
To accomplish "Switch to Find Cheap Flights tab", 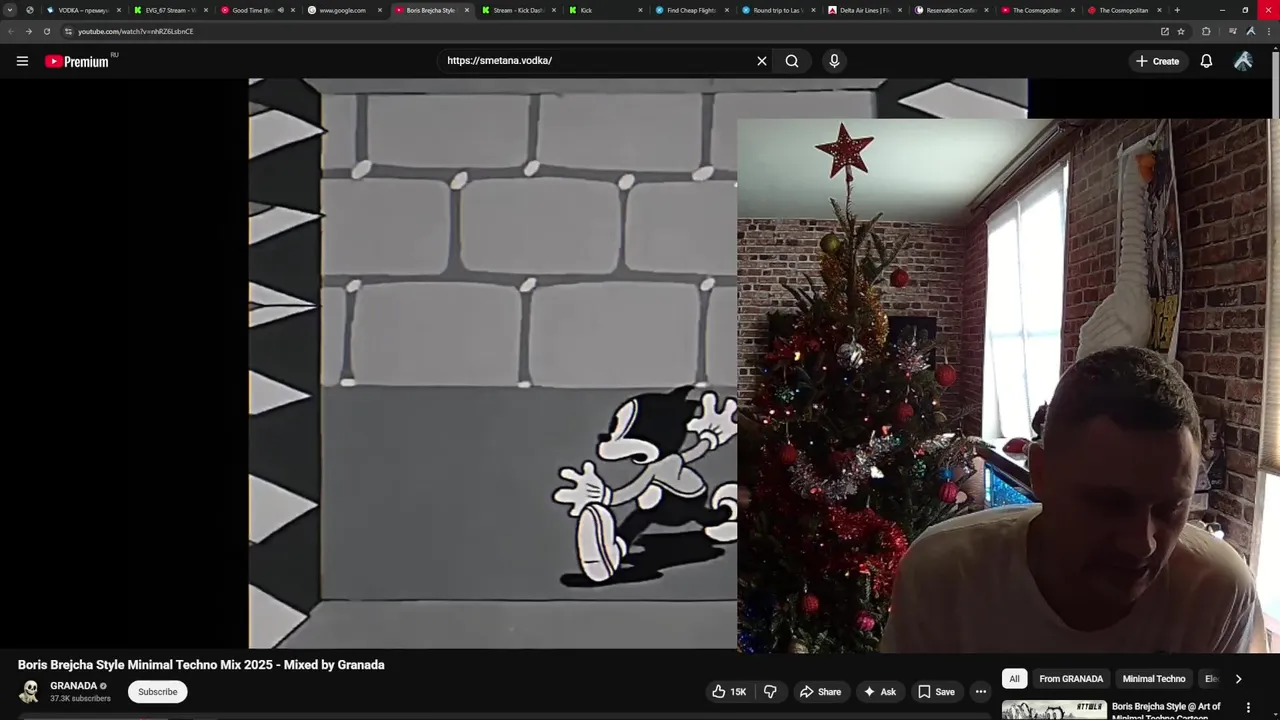I will (691, 10).
